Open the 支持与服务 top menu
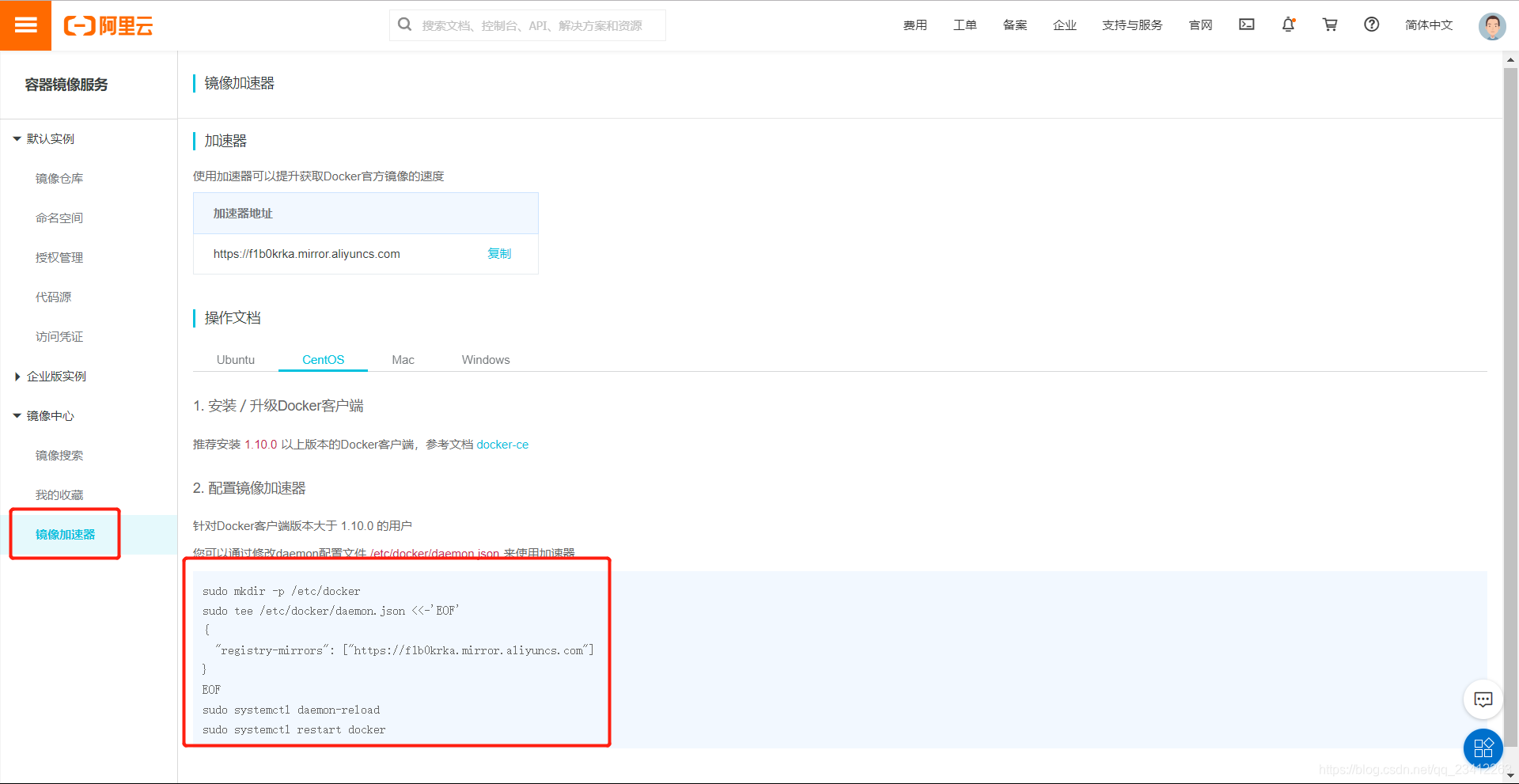Image resolution: width=1519 pixels, height=784 pixels. [x=1132, y=25]
